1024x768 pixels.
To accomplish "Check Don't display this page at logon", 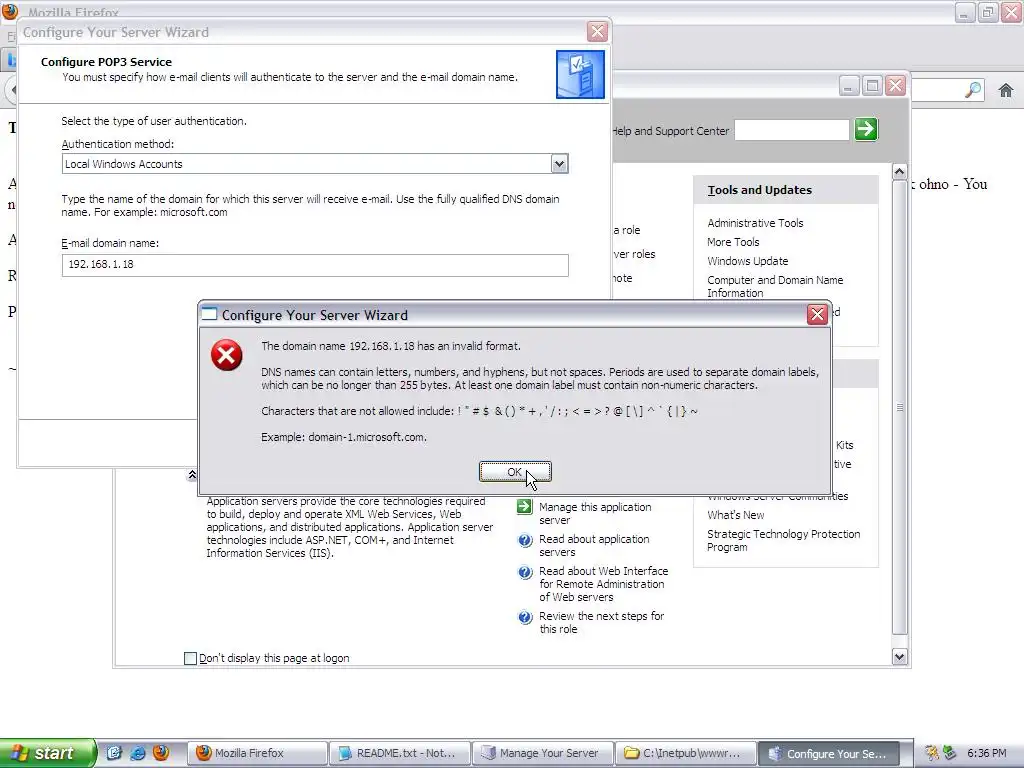I will [x=190, y=658].
